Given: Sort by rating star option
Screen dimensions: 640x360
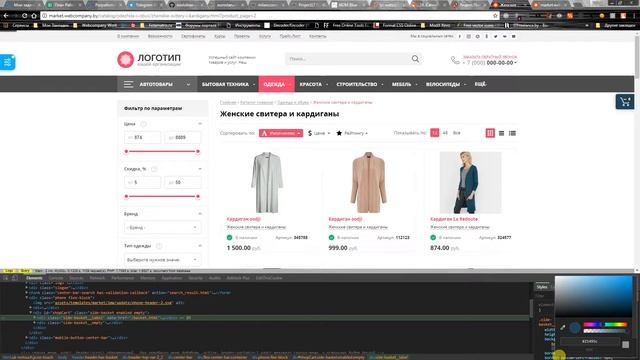Looking at the screenshot, I should pos(352,133).
